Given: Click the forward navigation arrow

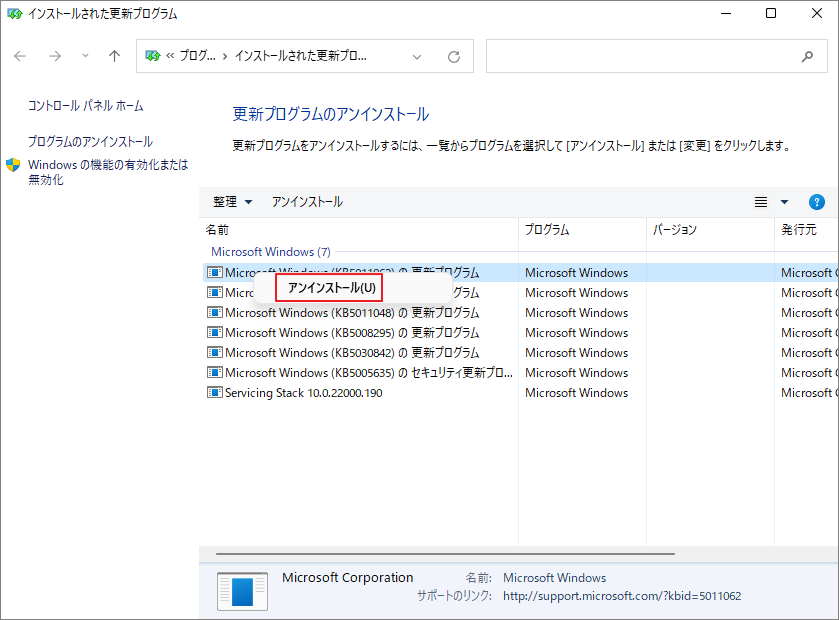Looking at the screenshot, I should pyautogui.click(x=55, y=56).
